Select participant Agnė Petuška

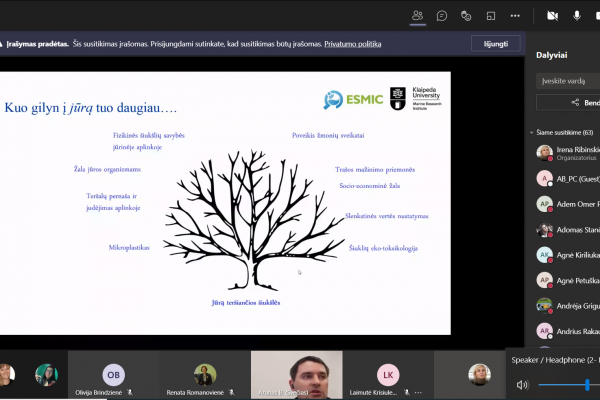coord(568,281)
